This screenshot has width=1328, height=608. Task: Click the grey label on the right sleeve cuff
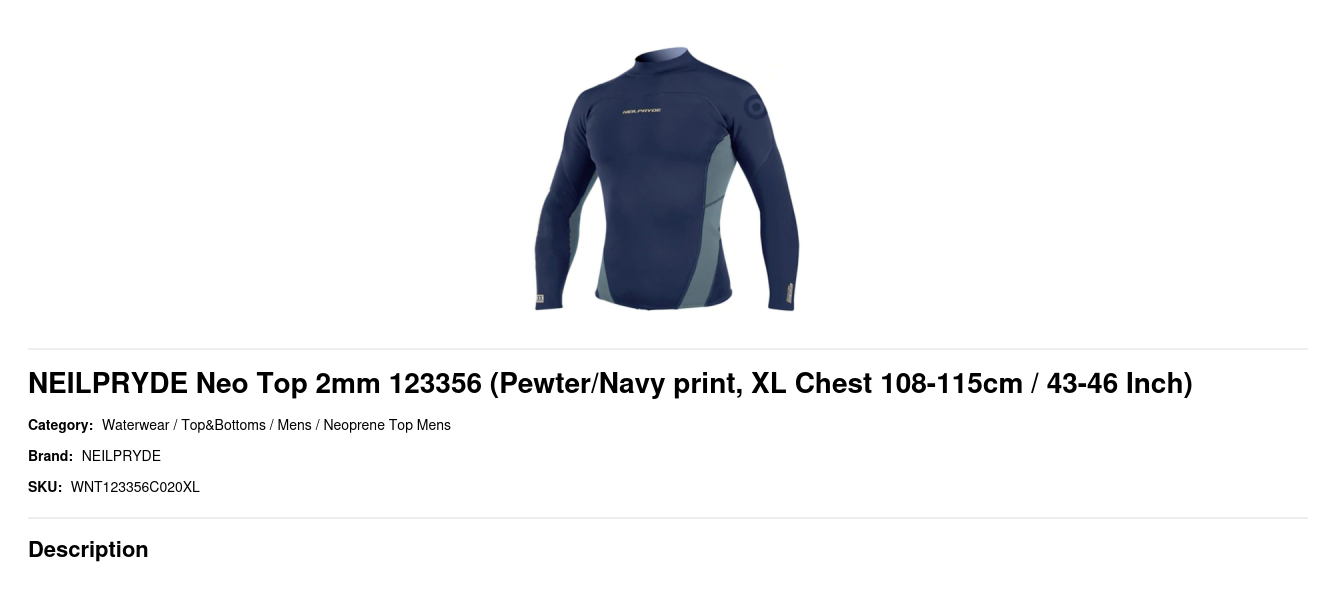(788, 293)
